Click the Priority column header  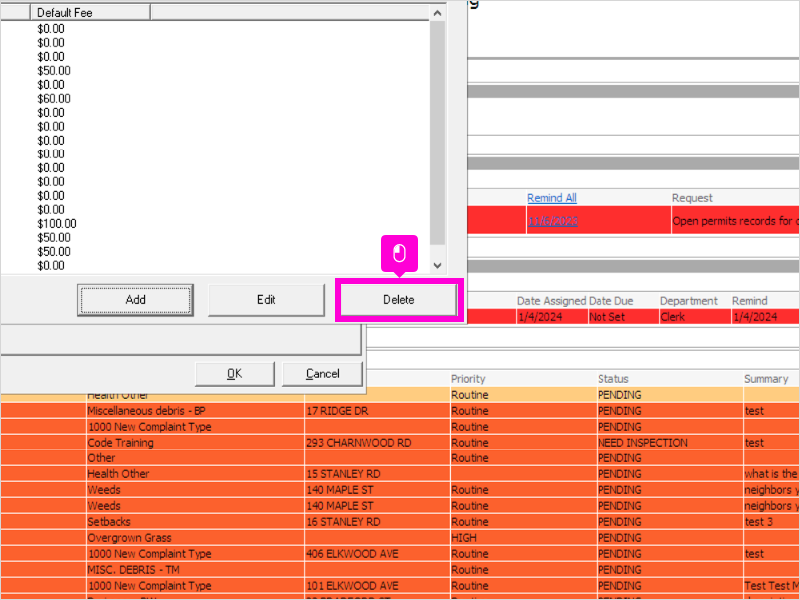click(x=468, y=379)
